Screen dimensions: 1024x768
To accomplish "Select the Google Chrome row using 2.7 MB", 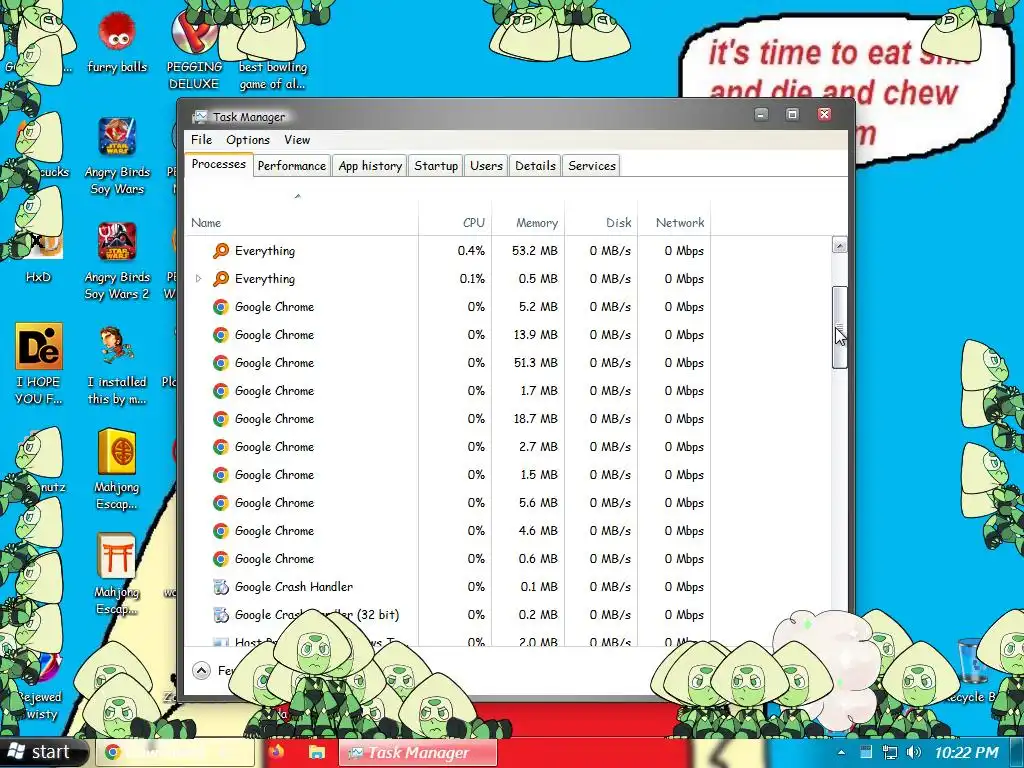I will 447,447.
